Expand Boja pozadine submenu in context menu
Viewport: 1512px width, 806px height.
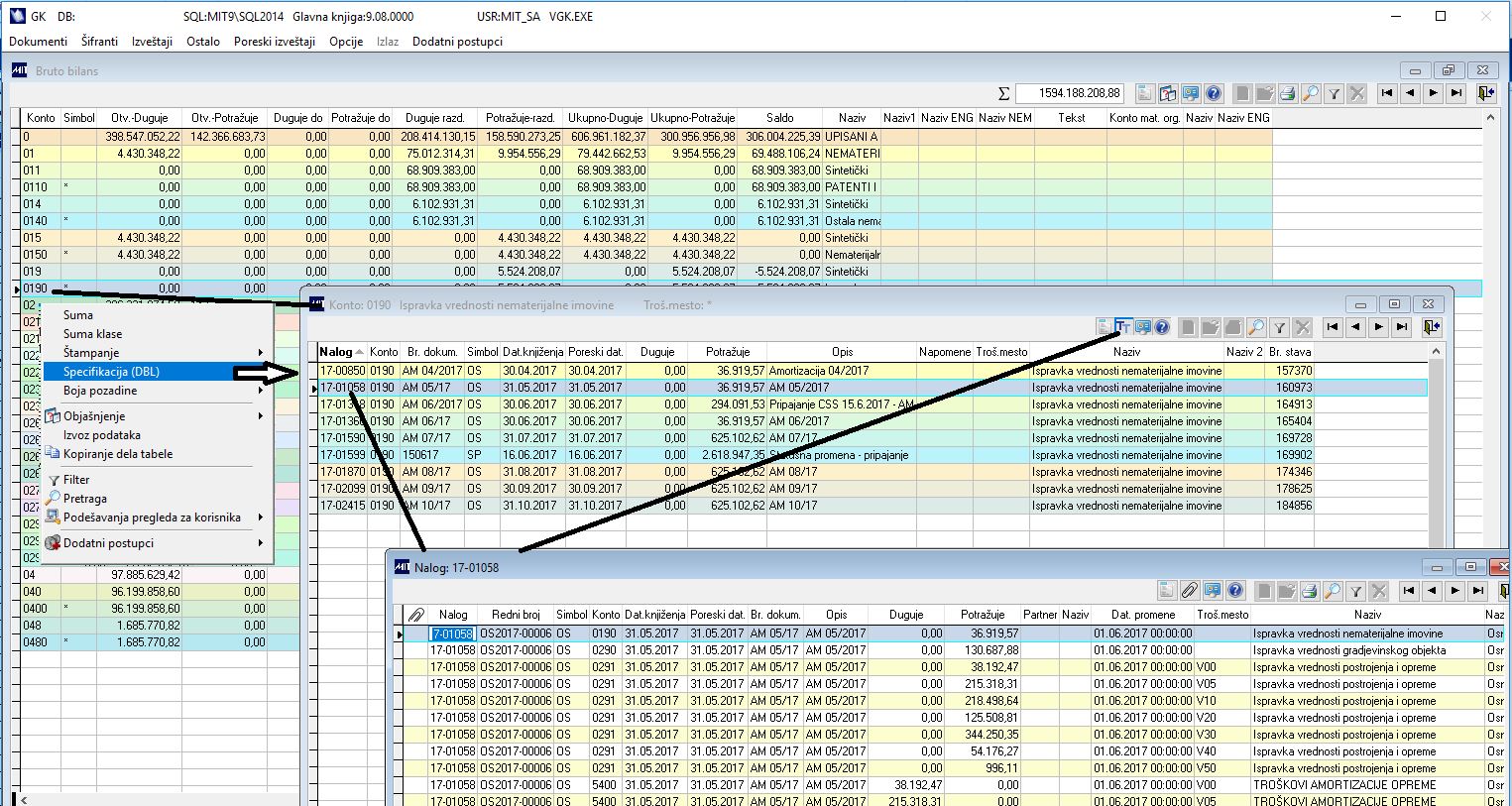(157, 391)
